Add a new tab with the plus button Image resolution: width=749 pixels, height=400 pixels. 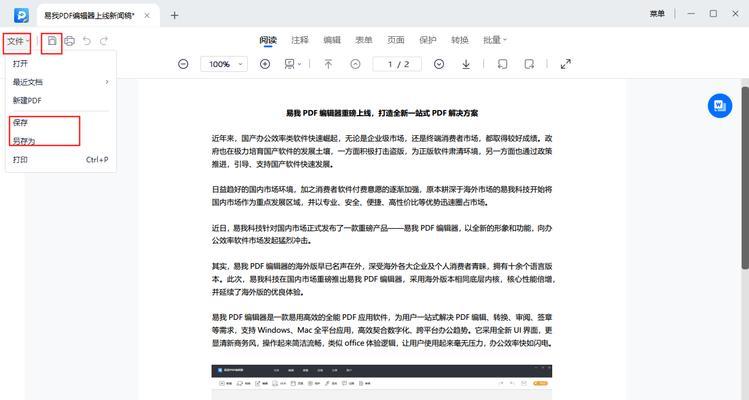[x=174, y=15]
